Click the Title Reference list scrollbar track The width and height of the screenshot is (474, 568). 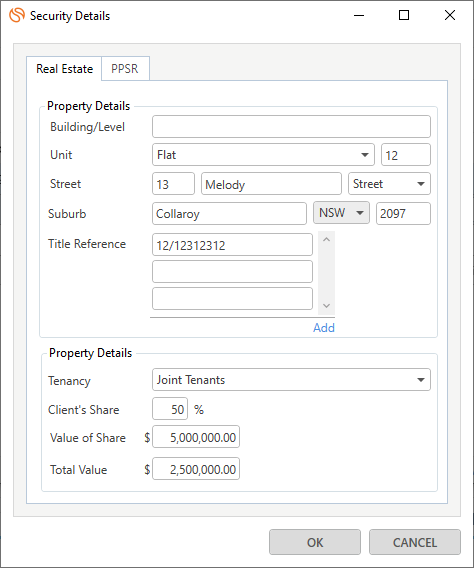pos(326,273)
